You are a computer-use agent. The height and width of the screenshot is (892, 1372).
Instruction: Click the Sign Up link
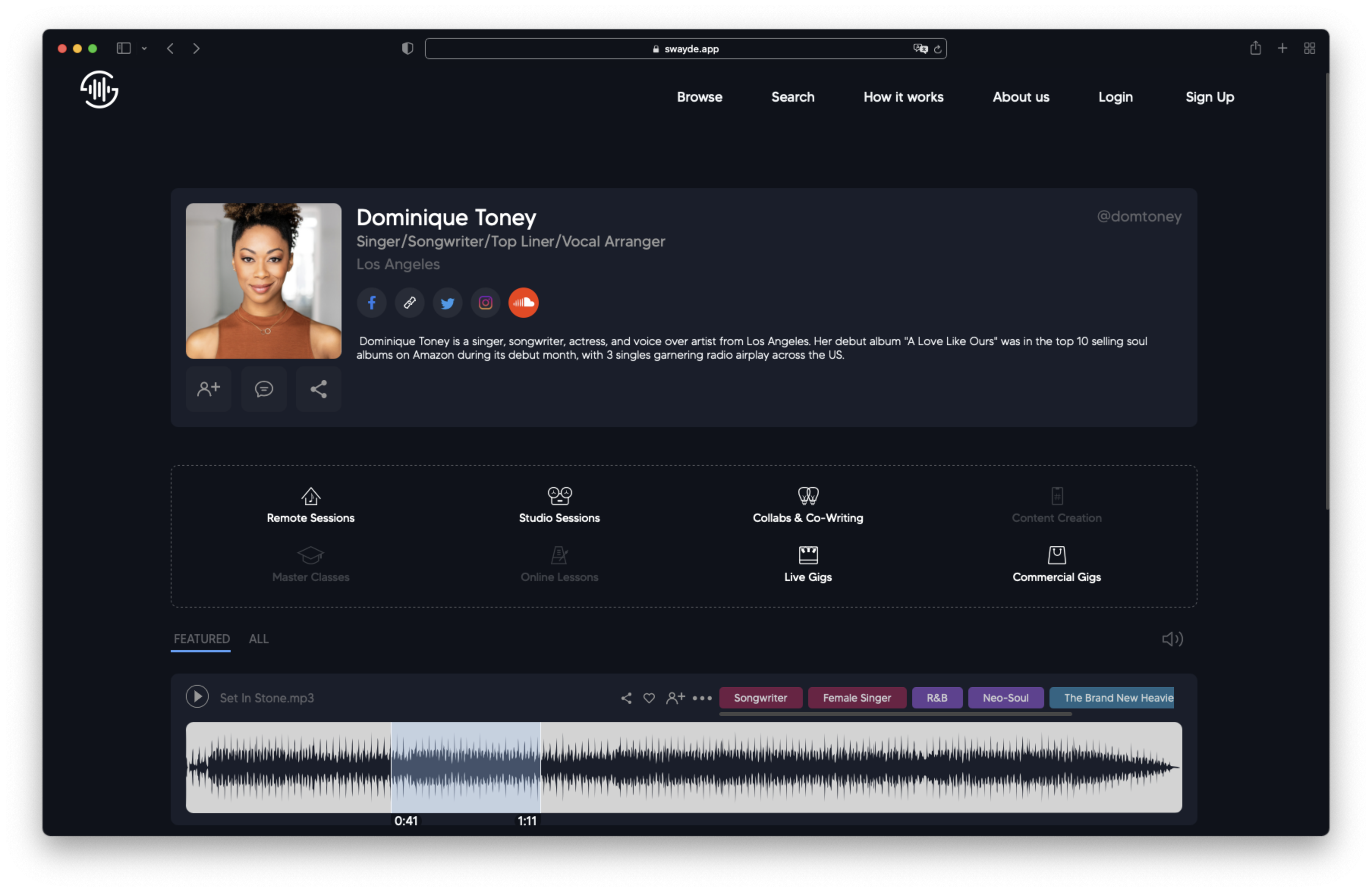(1209, 97)
